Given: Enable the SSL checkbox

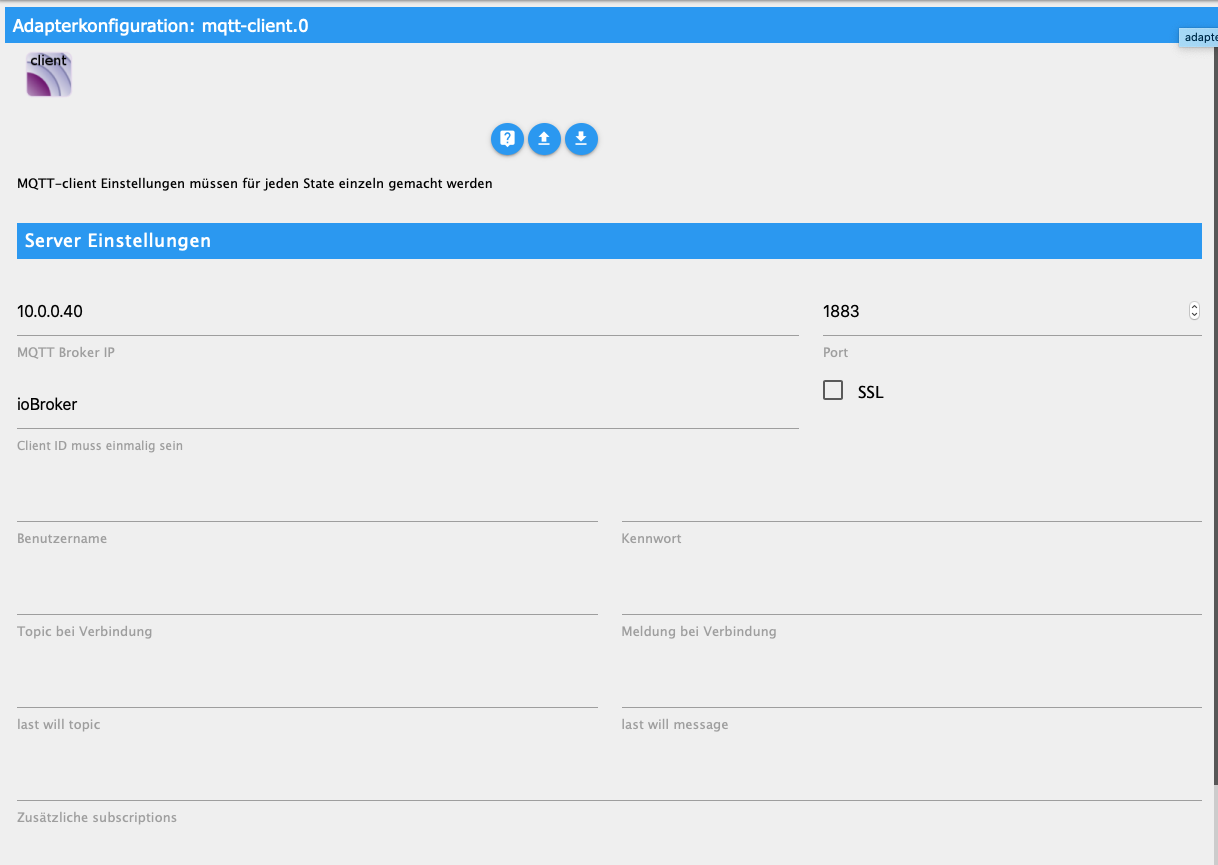Looking at the screenshot, I should pos(833,390).
